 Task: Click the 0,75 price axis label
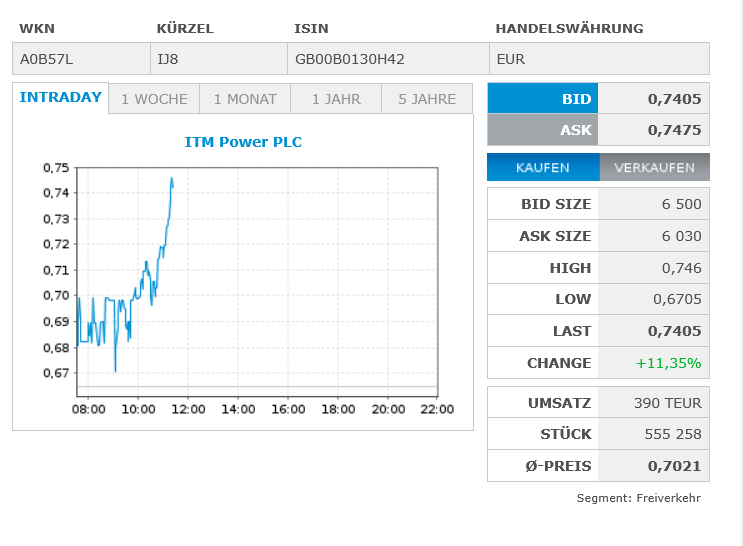click(56, 168)
